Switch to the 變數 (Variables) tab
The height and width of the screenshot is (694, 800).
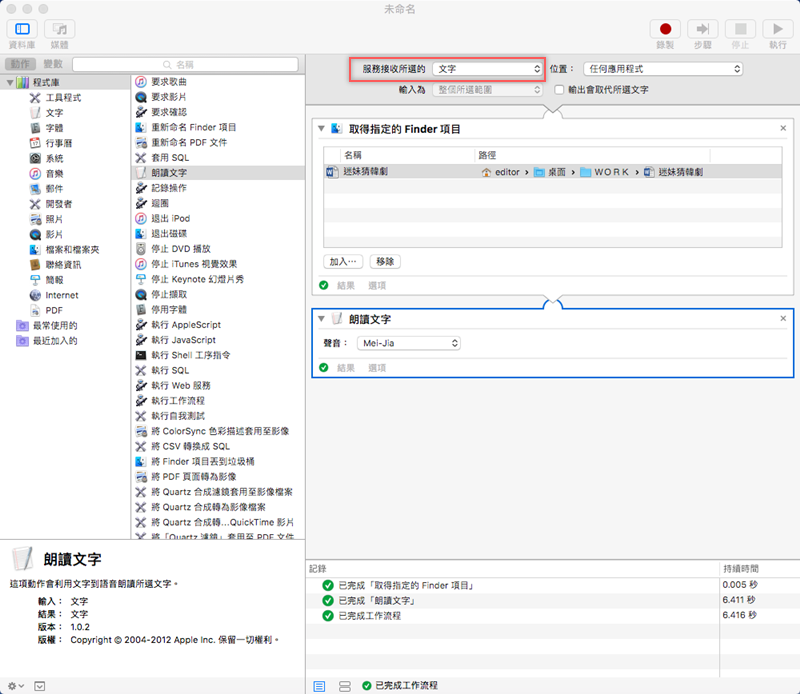(52, 63)
